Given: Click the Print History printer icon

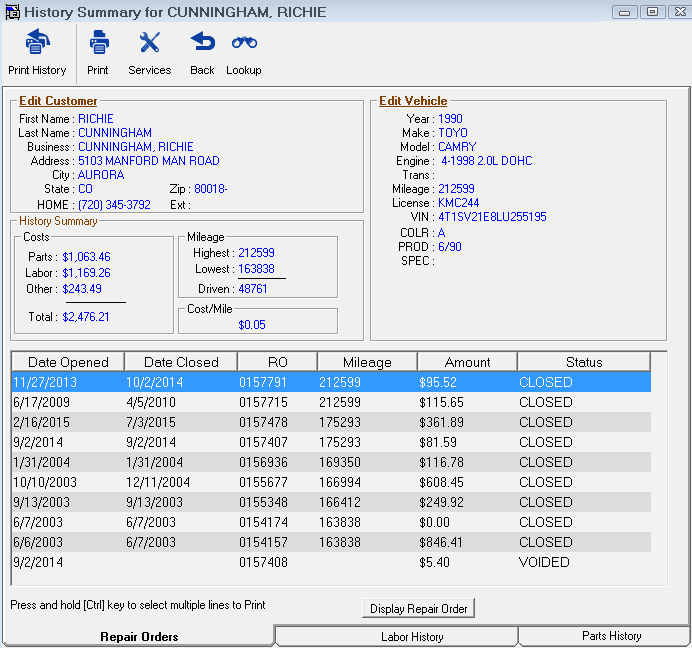Looking at the screenshot, I should click(38, 41).
